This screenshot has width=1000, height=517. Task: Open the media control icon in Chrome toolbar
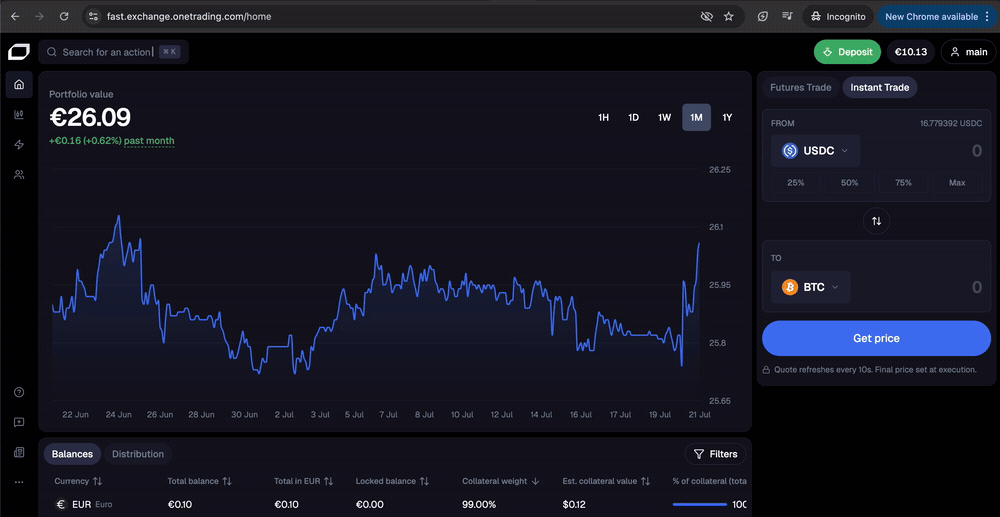787,17
